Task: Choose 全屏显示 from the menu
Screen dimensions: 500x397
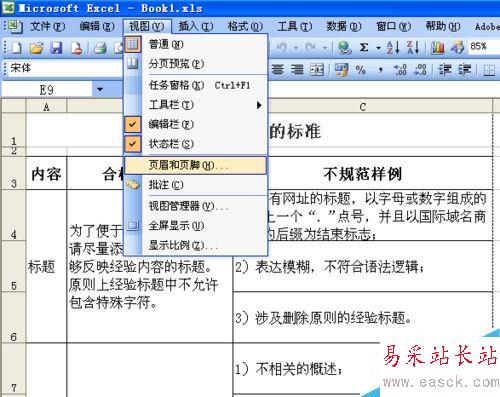Action: click(195, 226)
